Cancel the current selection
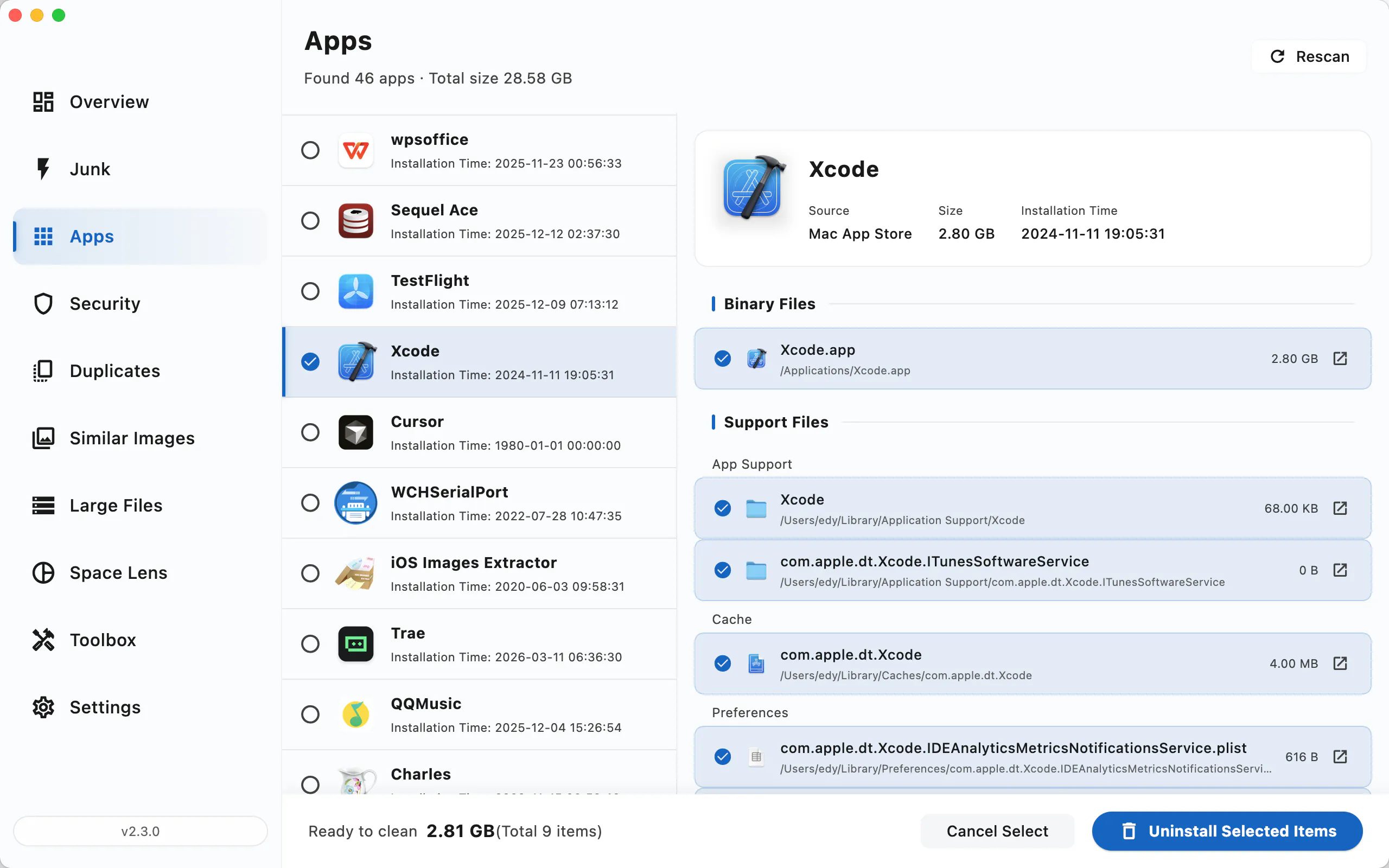The width and height of the screenshot is (1389, 868). click(x=997, y=831)
